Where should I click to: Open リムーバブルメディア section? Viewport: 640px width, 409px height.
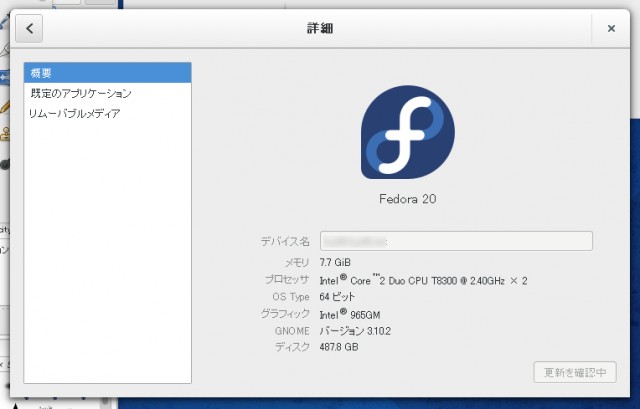coord(108,113)
